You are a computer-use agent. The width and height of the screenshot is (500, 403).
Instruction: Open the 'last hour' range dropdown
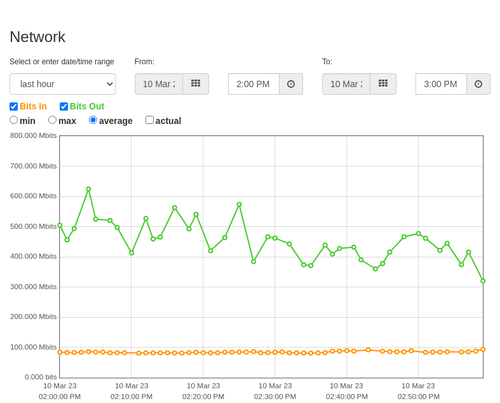(x=63, y=84)
